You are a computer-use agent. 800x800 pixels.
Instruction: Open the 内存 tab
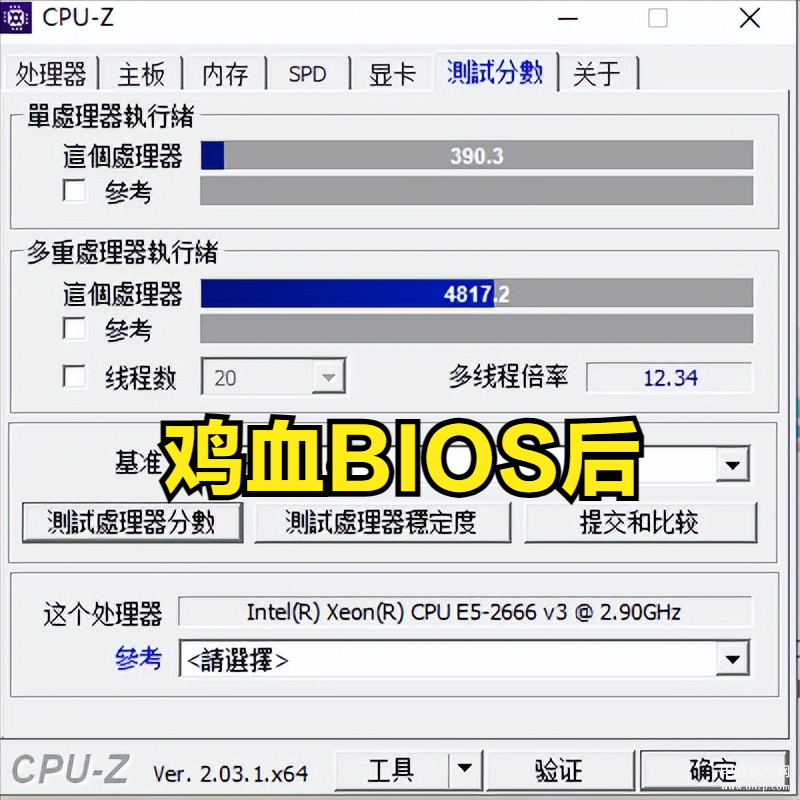[x=224, y=73]
